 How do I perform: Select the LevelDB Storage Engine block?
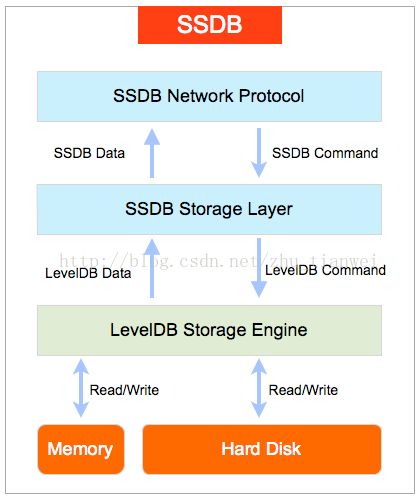click(x=209, y=330)
